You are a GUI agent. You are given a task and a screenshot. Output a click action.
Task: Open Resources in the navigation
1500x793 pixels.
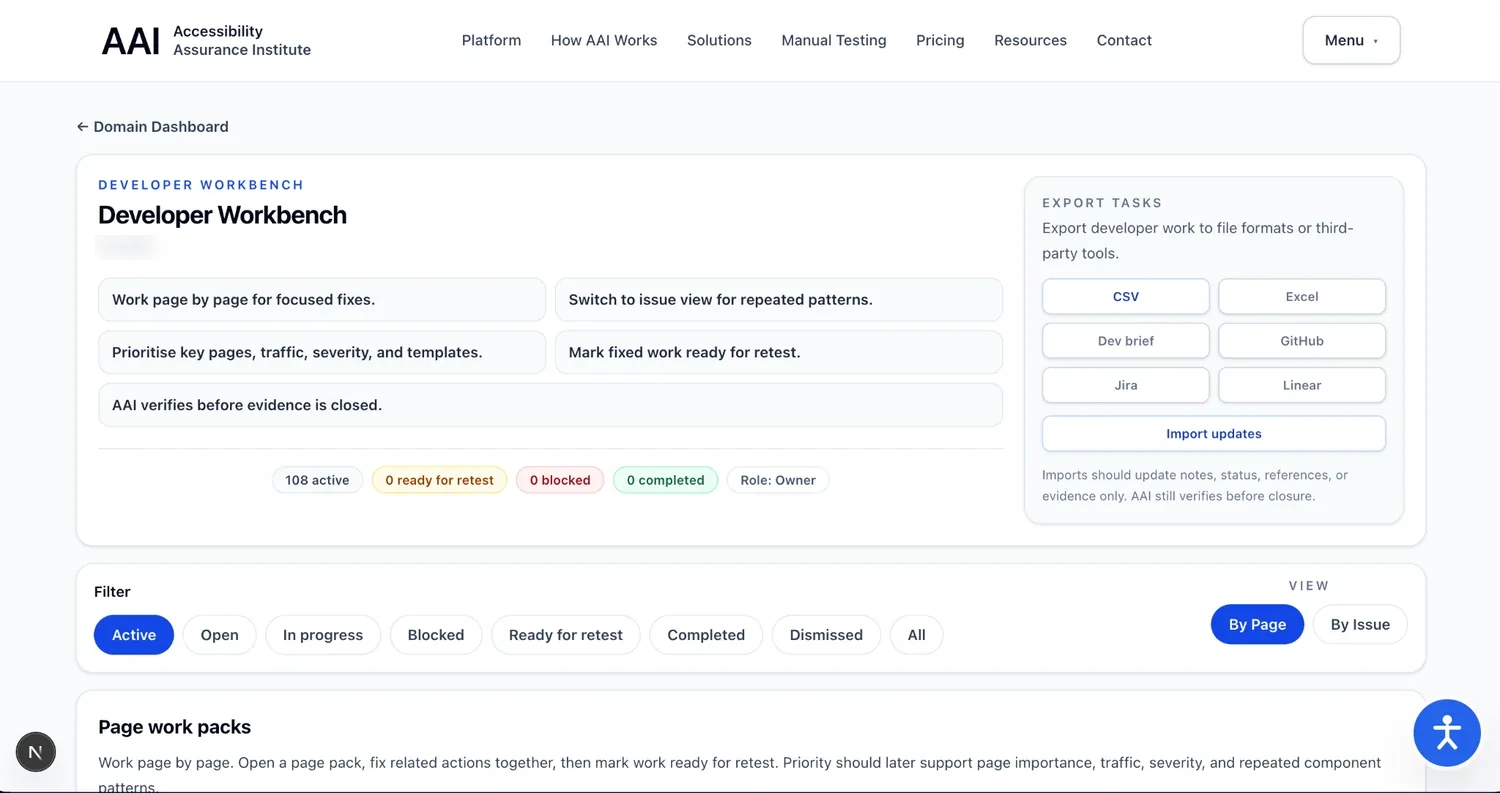[x=1030, y=40]
